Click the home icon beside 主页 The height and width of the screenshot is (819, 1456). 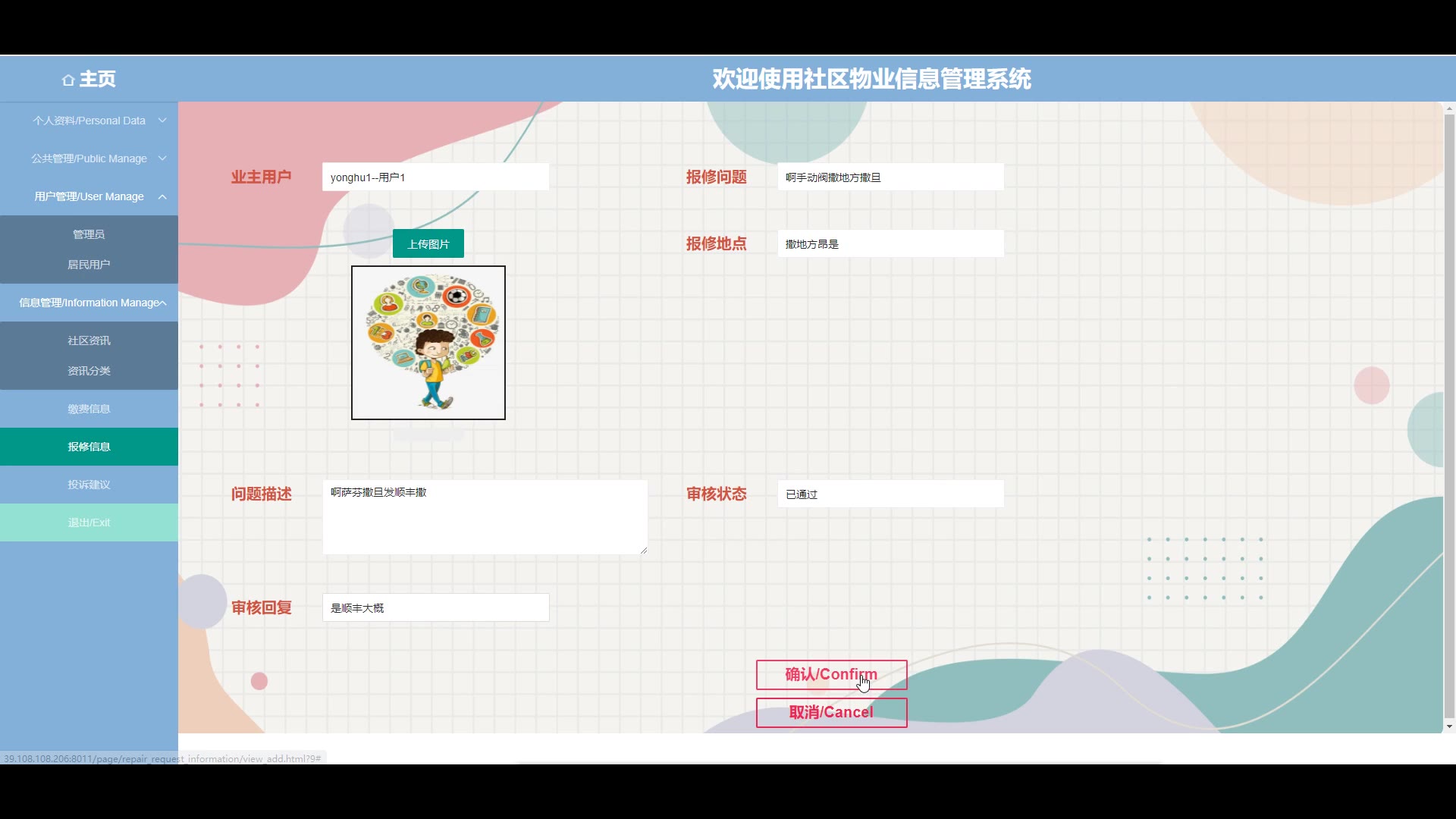(x=68, y=80)
